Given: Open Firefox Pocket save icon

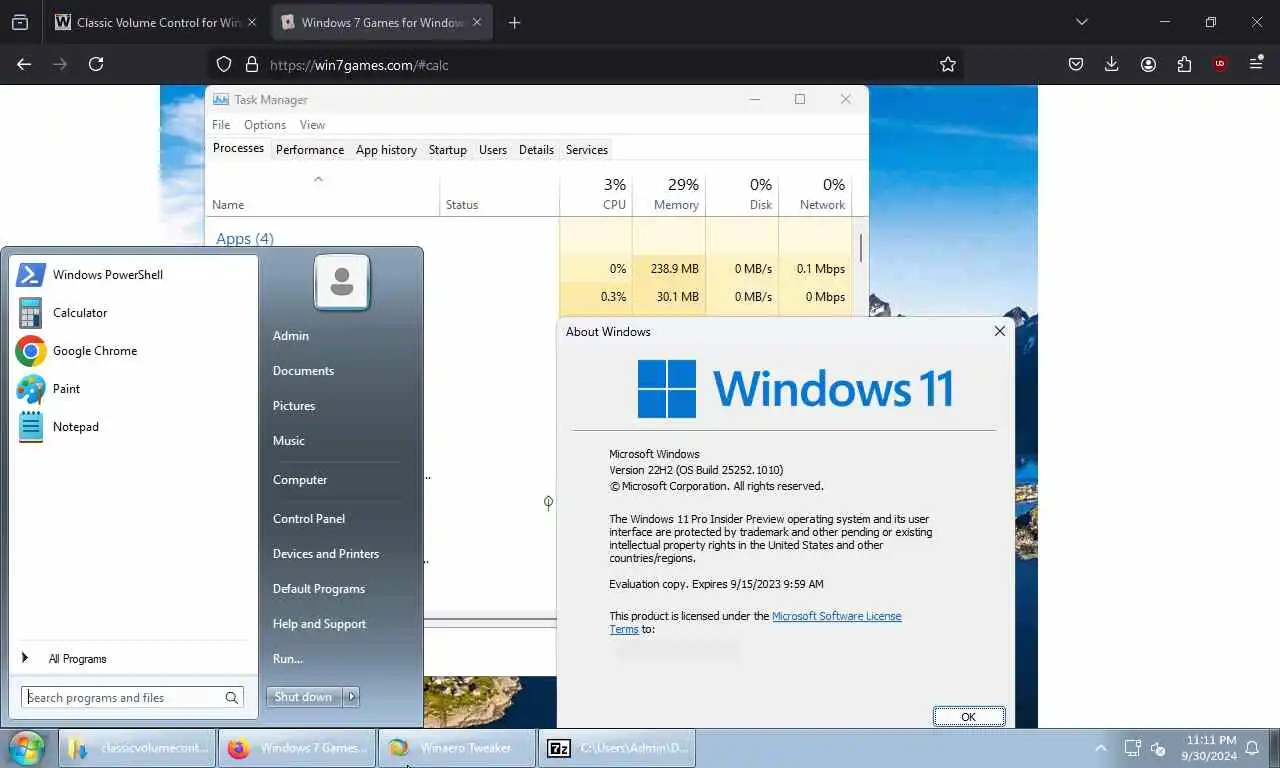Looking at the screenshot, I should (x=1076, y=64).
